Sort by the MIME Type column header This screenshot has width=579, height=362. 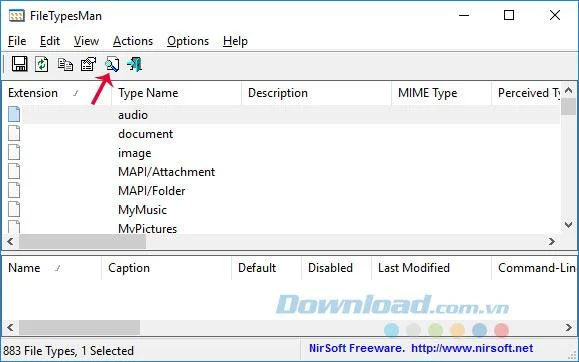(442, 93)
